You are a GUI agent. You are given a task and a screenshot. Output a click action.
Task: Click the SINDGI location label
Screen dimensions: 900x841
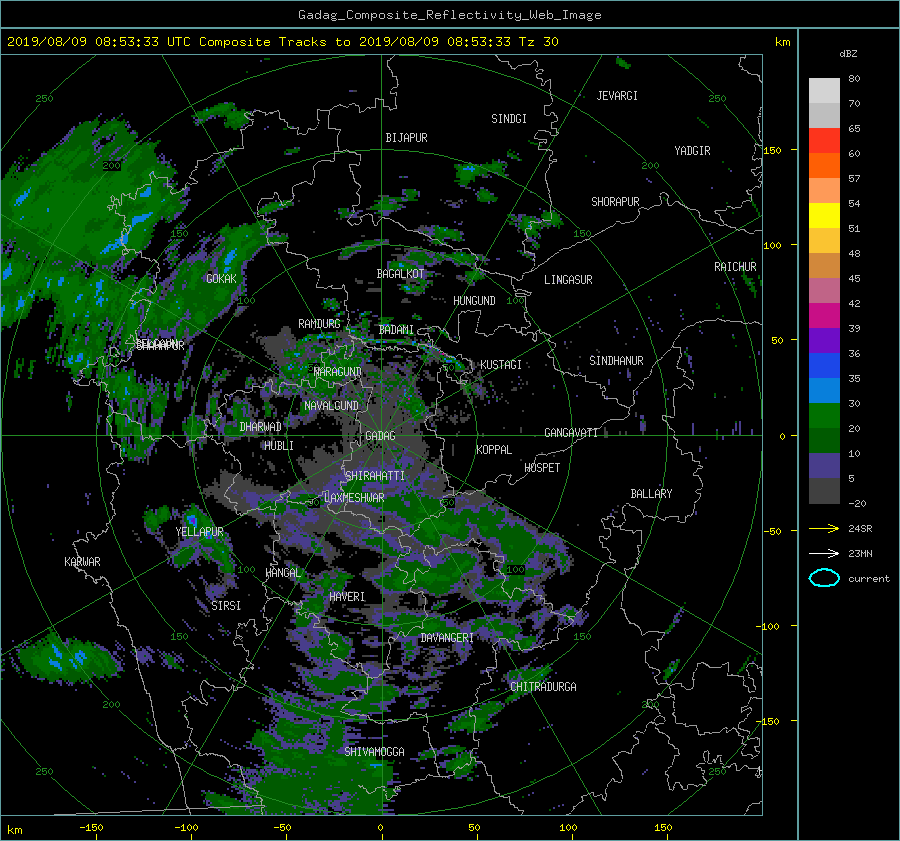(x=509, y=119)
